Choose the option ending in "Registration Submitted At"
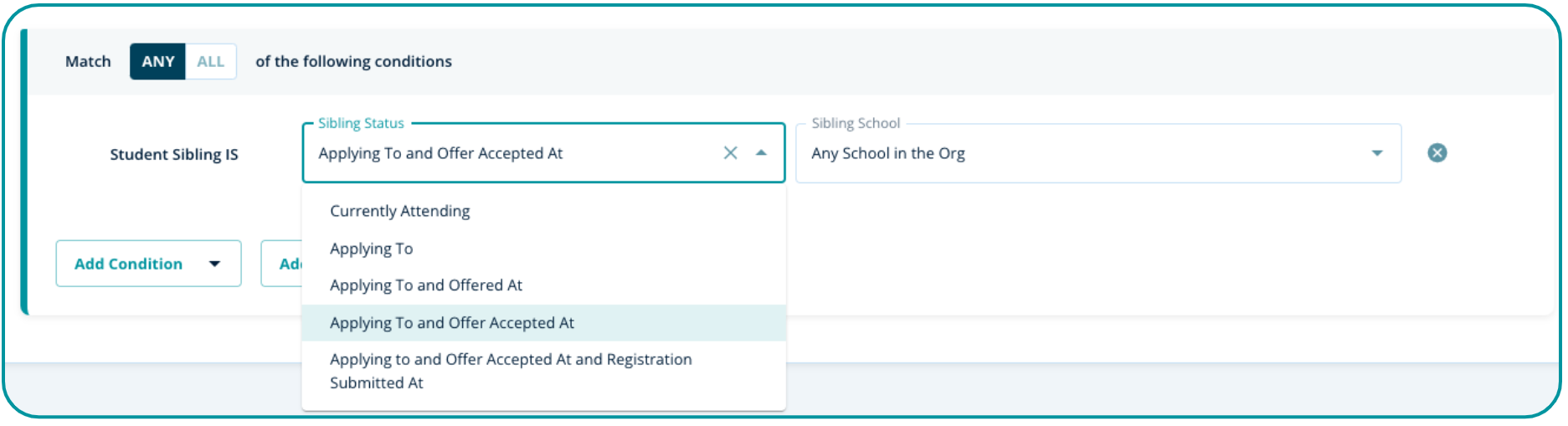1568x426 pixels. click(511, 371)
